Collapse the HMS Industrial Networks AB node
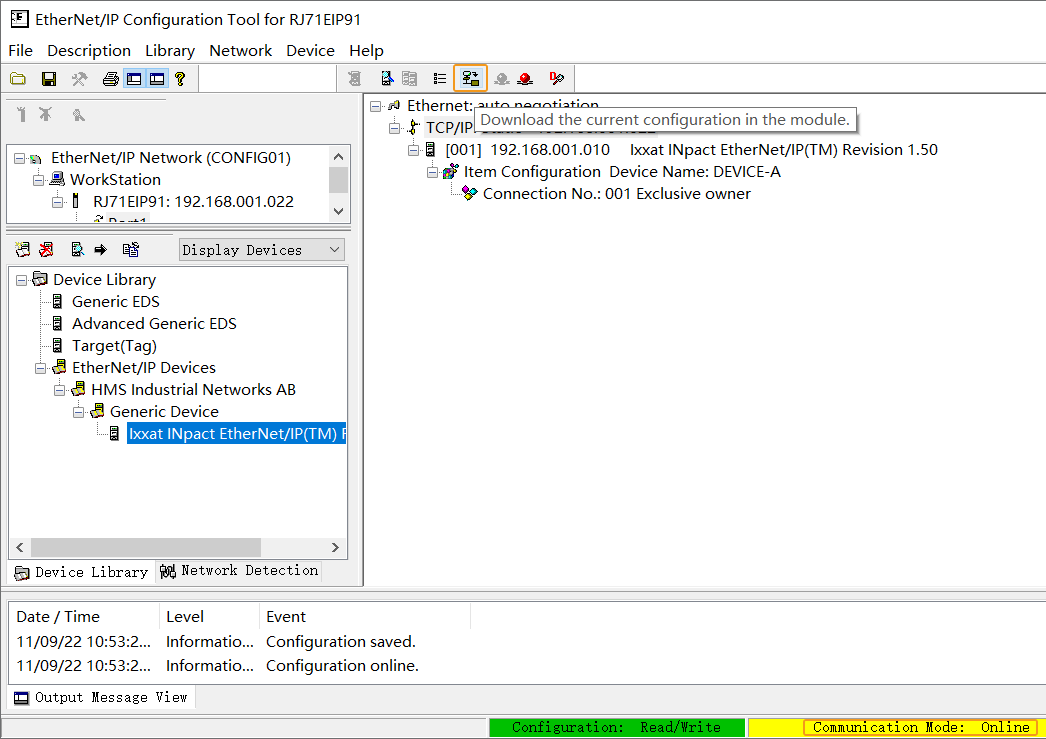The width and height of the screenshot is (1046, 739). (x=59, y=389)
